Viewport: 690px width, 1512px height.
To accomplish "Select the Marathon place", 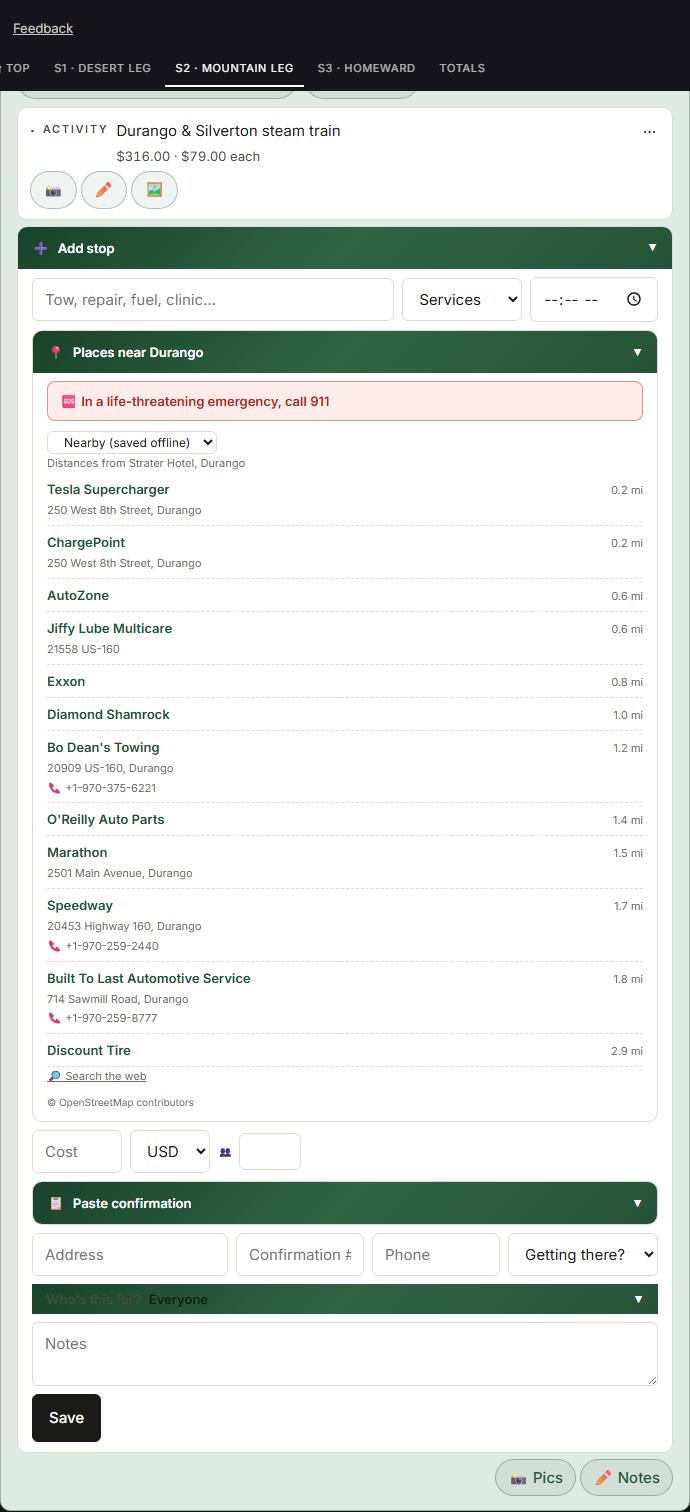I will 77,852.
